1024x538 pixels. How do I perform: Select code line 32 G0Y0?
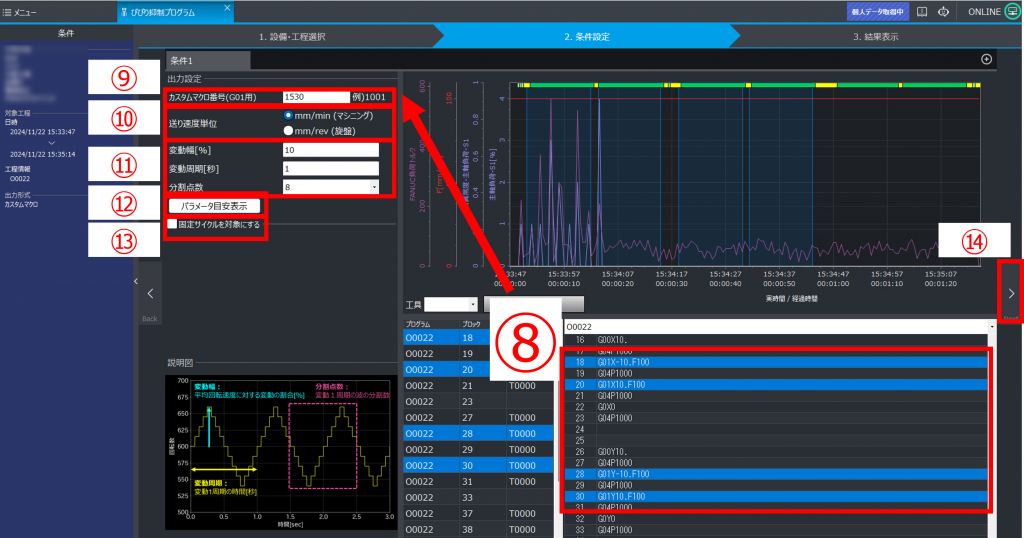[776, 519]
